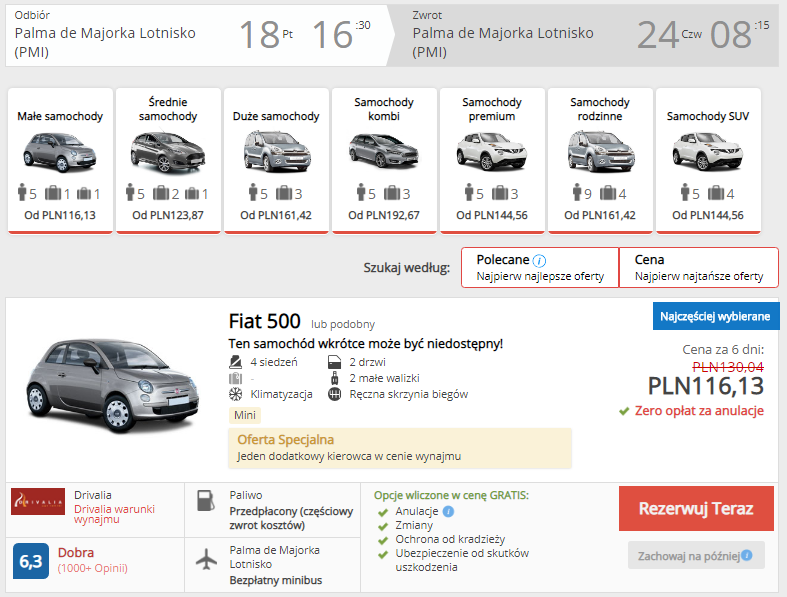Select the Samochody rodzinne category card
The height and width of the screenshot is (597, 787).
click(600, 161)
